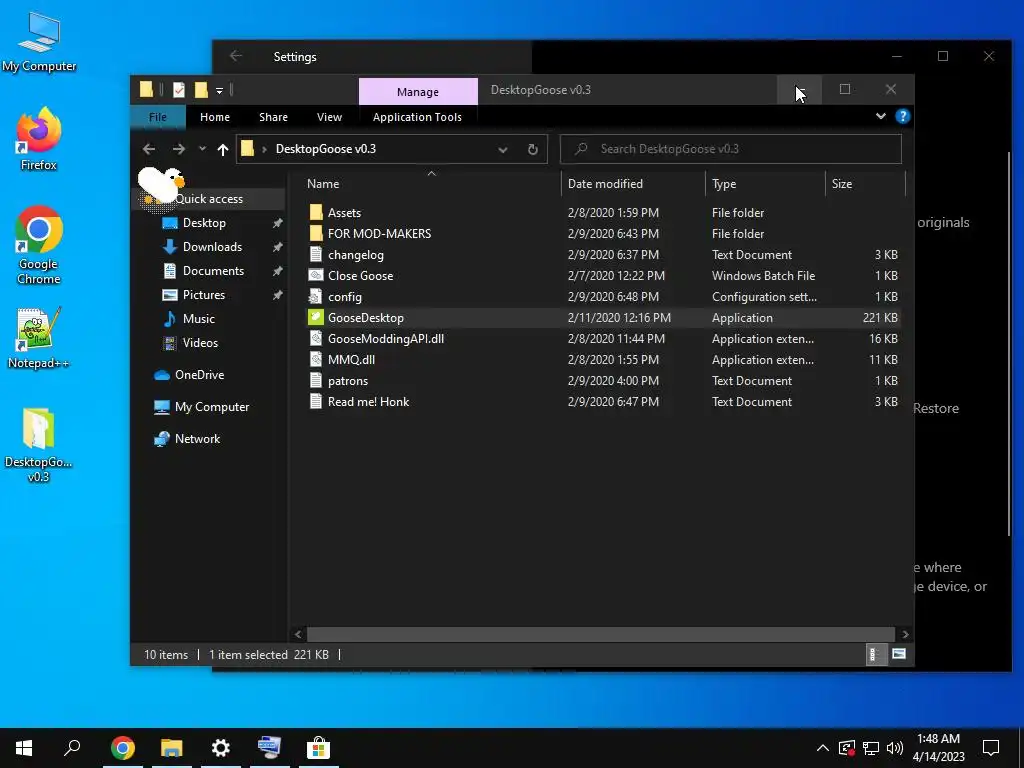This screenshot has height=768, width=1024.
Task: Sort by Date modified column header
Action: pos(632,184)
